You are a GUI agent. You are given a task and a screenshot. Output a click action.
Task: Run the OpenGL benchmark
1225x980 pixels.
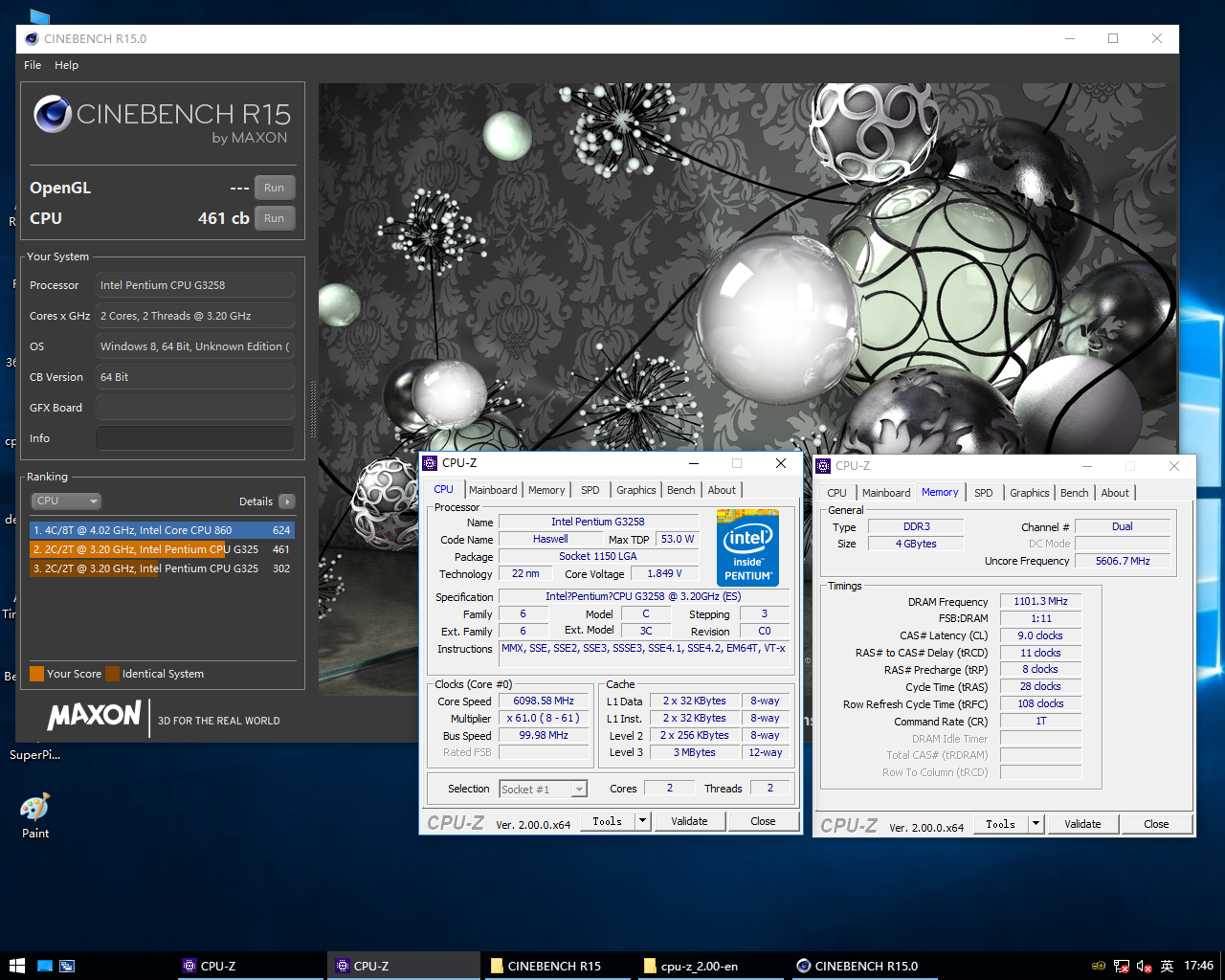click(x=275, y=188)
